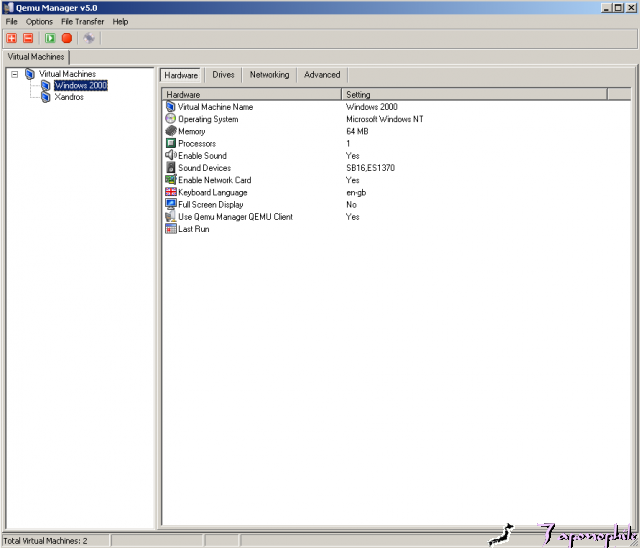The width and height of the screenshot is (640, 548).
Task: Click the Last Run calendar icon
Action: pyautogui.click(x=171, y=229)
